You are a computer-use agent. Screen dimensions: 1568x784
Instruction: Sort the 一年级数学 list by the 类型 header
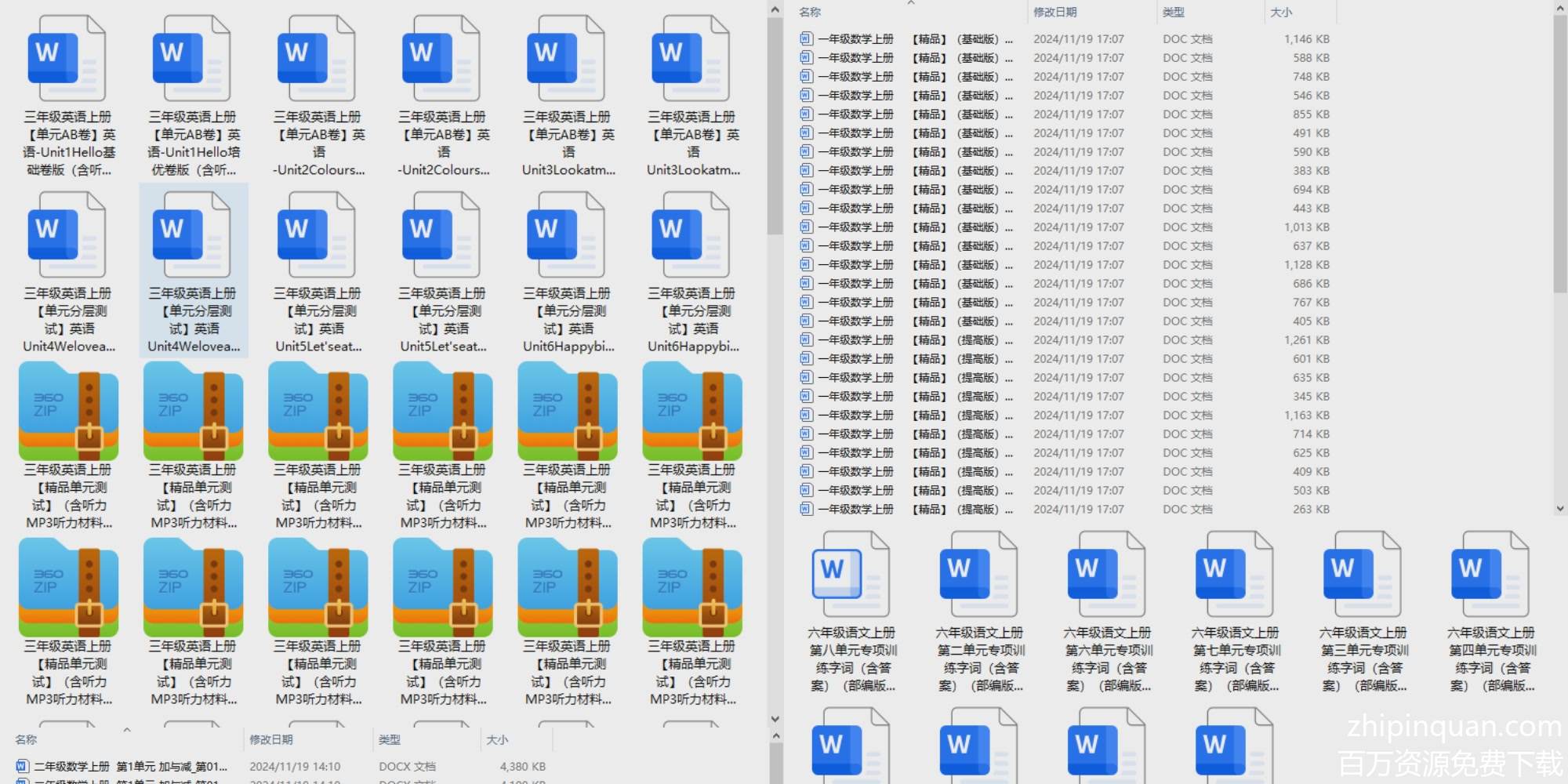point(1173,12)
